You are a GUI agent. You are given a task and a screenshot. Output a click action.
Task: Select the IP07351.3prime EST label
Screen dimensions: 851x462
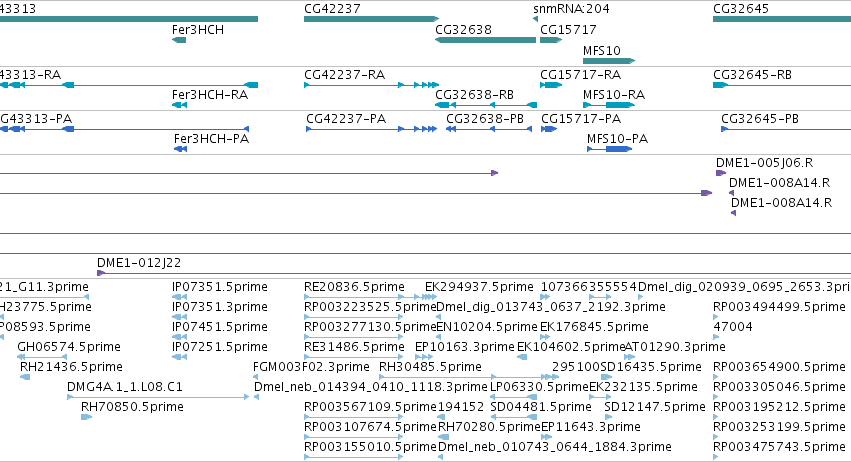pyautogui.click(x=220, y=307)
